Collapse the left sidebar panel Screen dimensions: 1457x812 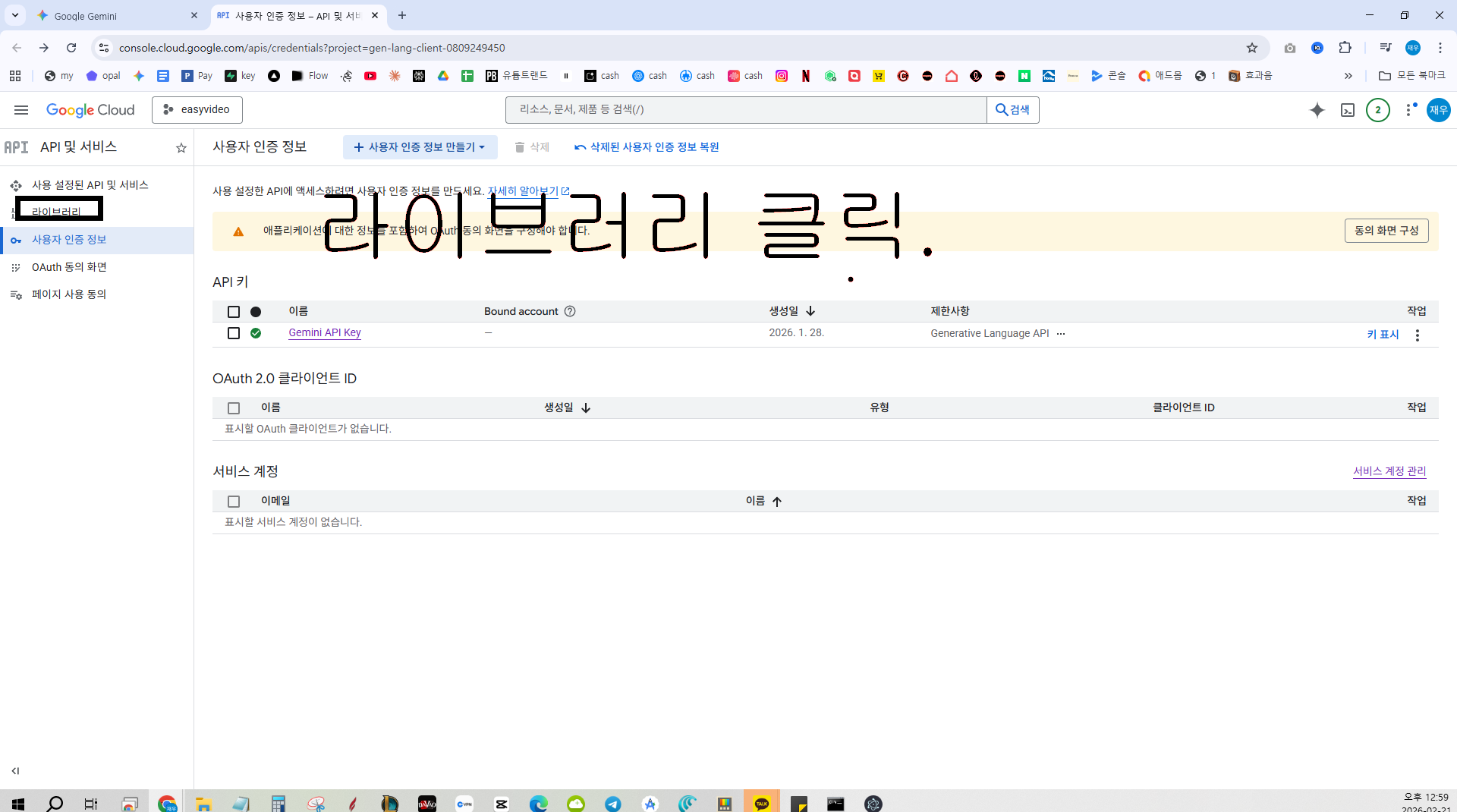click(15, 771)
